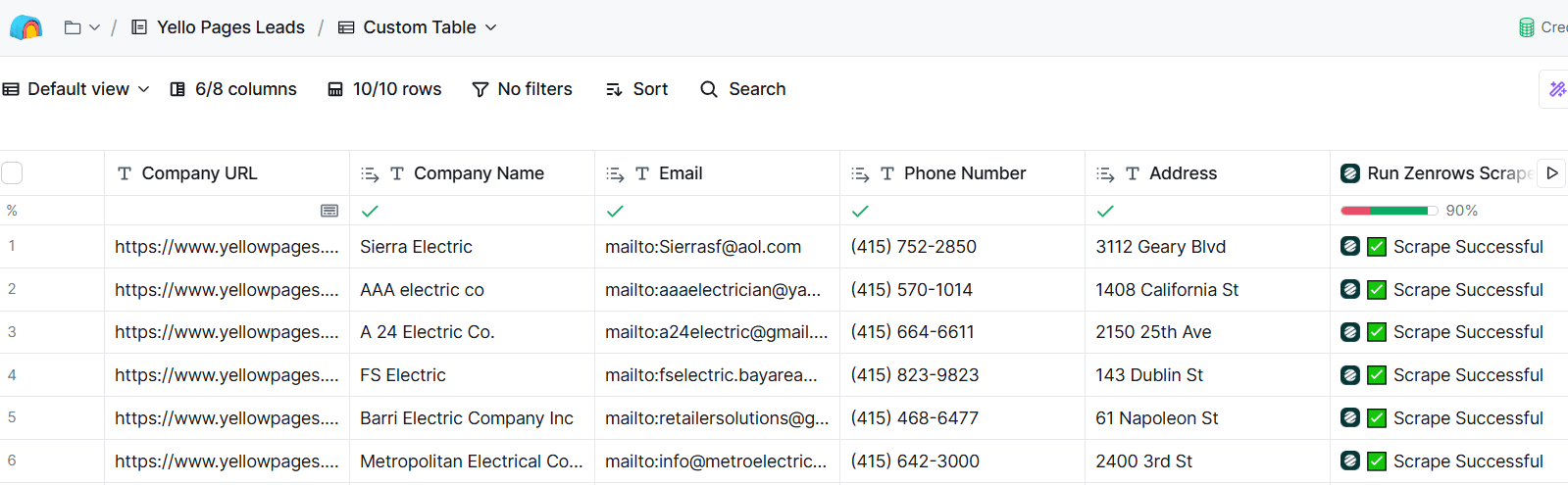Select row number 1
This screenshot has height=485, width=1568.
tap(12, 246)
